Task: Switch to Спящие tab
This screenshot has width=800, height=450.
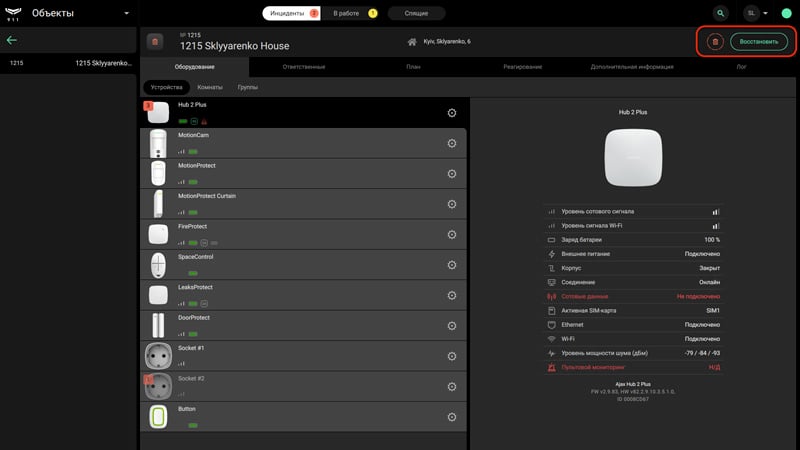Action: pyautogui.click(x=416, y=13)
